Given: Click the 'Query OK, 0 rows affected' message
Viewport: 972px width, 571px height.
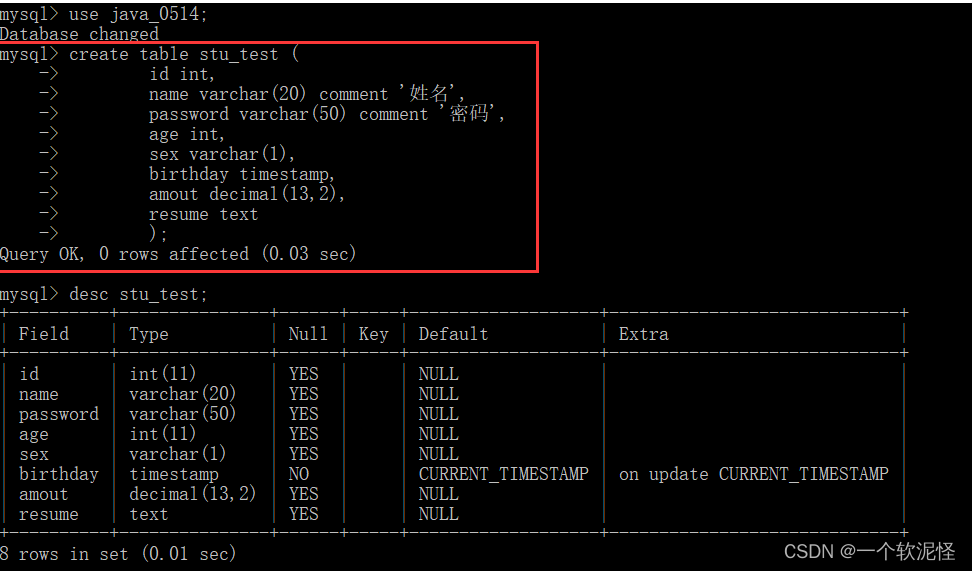Looking at the screenshot, I should click(178, 254).
